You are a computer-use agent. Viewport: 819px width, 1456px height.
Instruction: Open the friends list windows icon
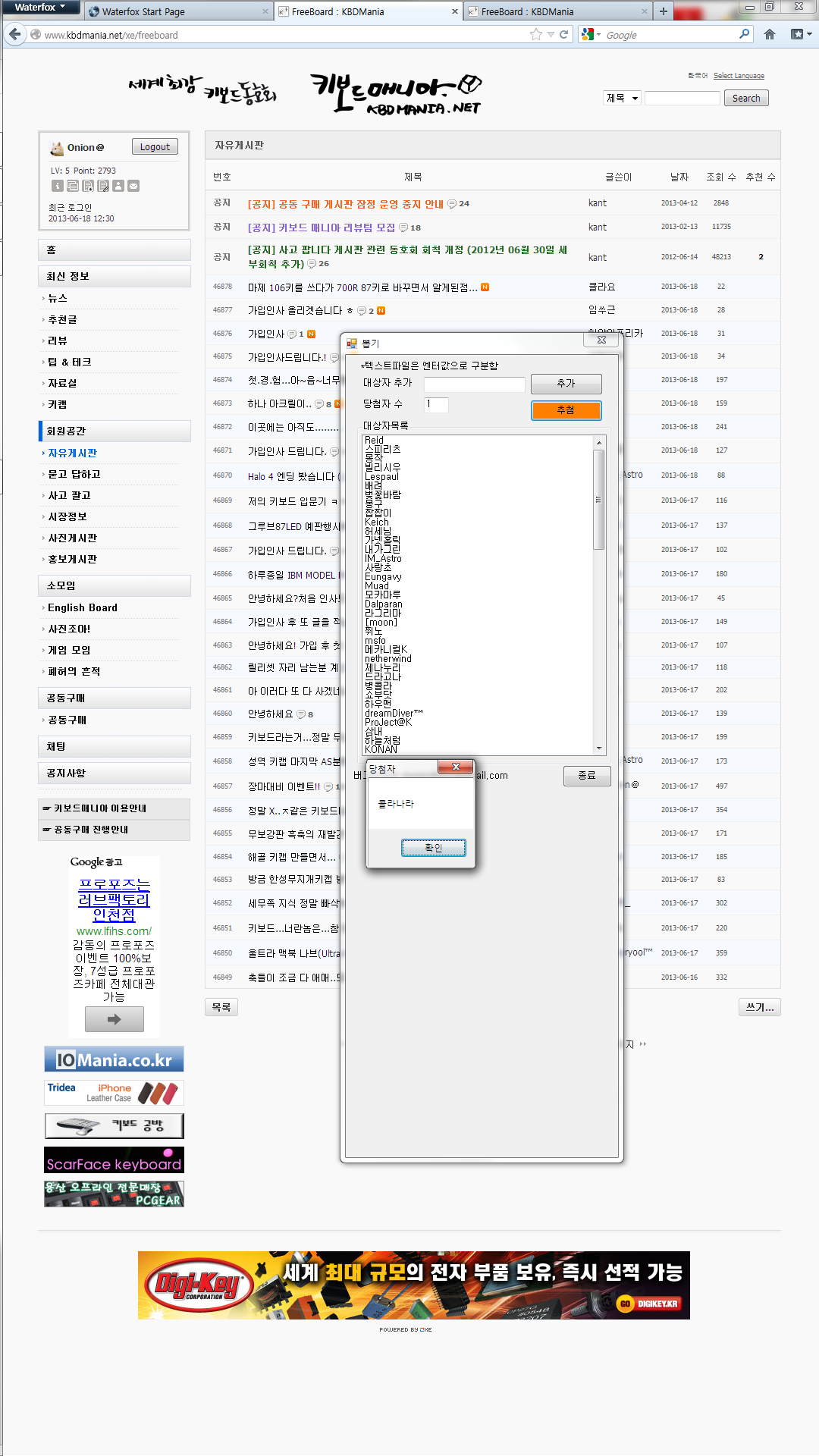pos(73,186)
